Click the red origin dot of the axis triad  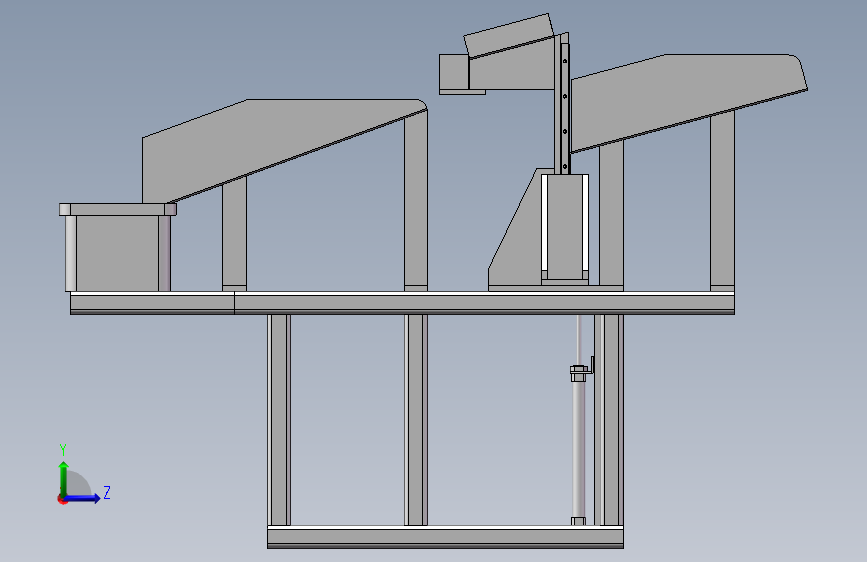(x=62, y=500)
